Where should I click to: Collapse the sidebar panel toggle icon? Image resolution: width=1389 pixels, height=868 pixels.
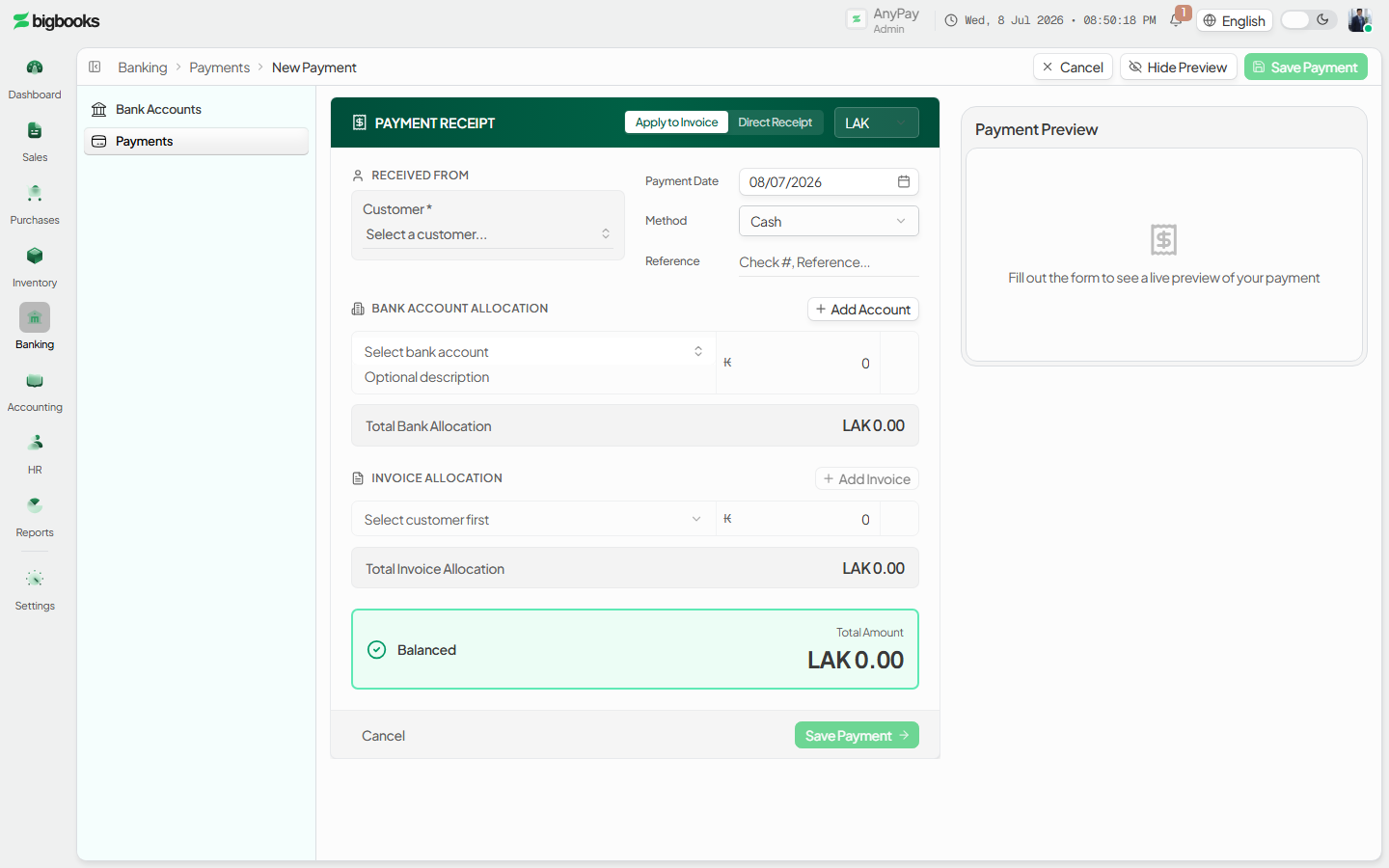pyautogui.click(x=95, y=67)
